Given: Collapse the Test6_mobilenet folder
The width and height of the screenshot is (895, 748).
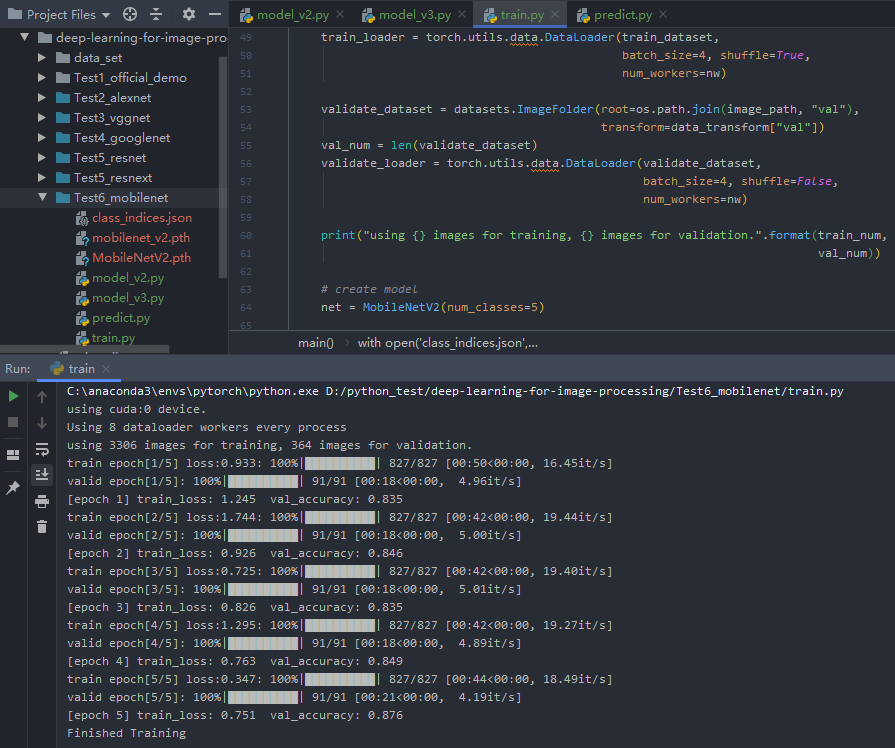Looking at the screenshot, I should click(x=42, y=198).
